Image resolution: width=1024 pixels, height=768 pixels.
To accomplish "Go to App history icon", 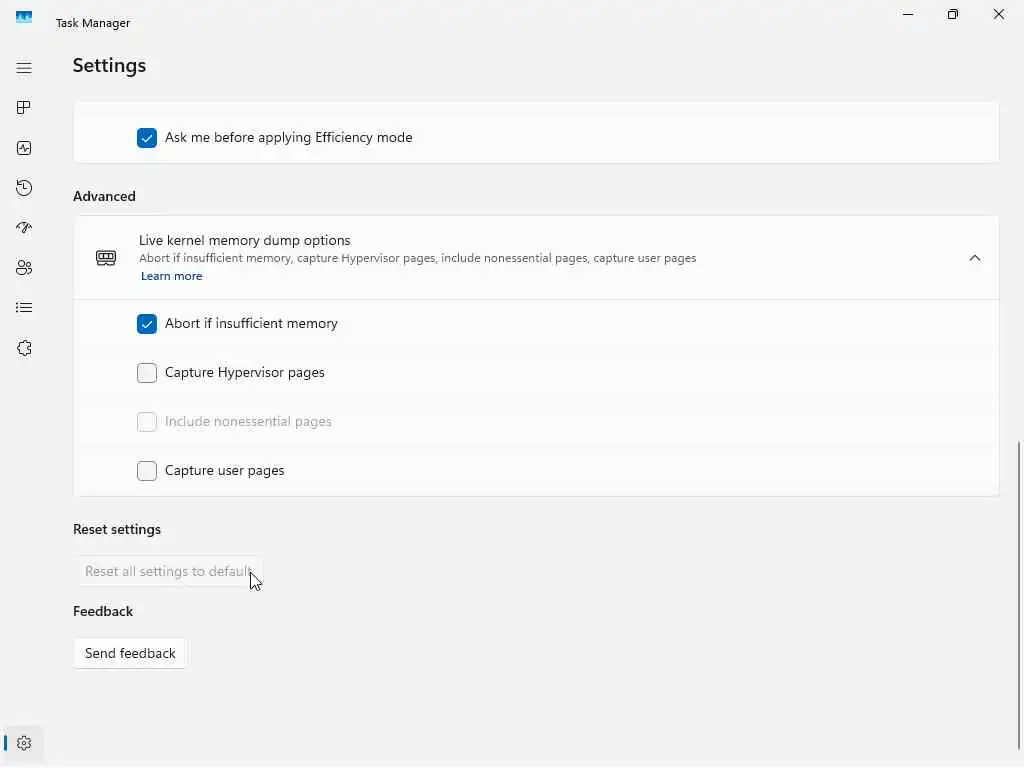I will click(x=24, y=188).
